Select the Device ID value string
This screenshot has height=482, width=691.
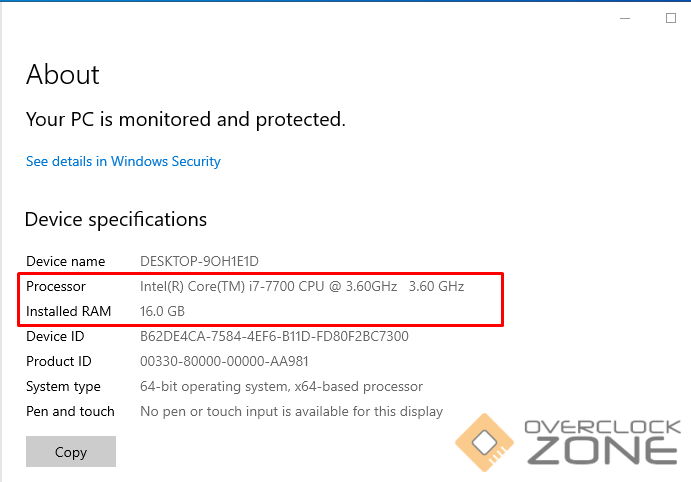(274, 336)
